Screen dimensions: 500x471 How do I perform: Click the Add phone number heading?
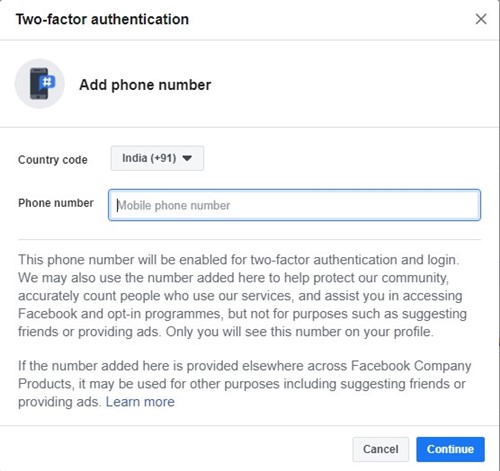click(x=145, y=85)
